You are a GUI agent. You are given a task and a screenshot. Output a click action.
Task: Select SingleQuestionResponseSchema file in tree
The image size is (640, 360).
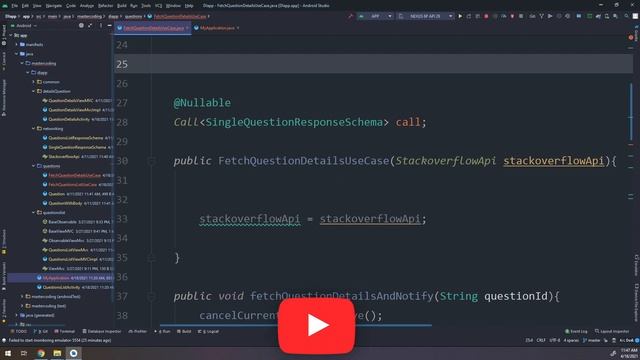click(77, 147)
